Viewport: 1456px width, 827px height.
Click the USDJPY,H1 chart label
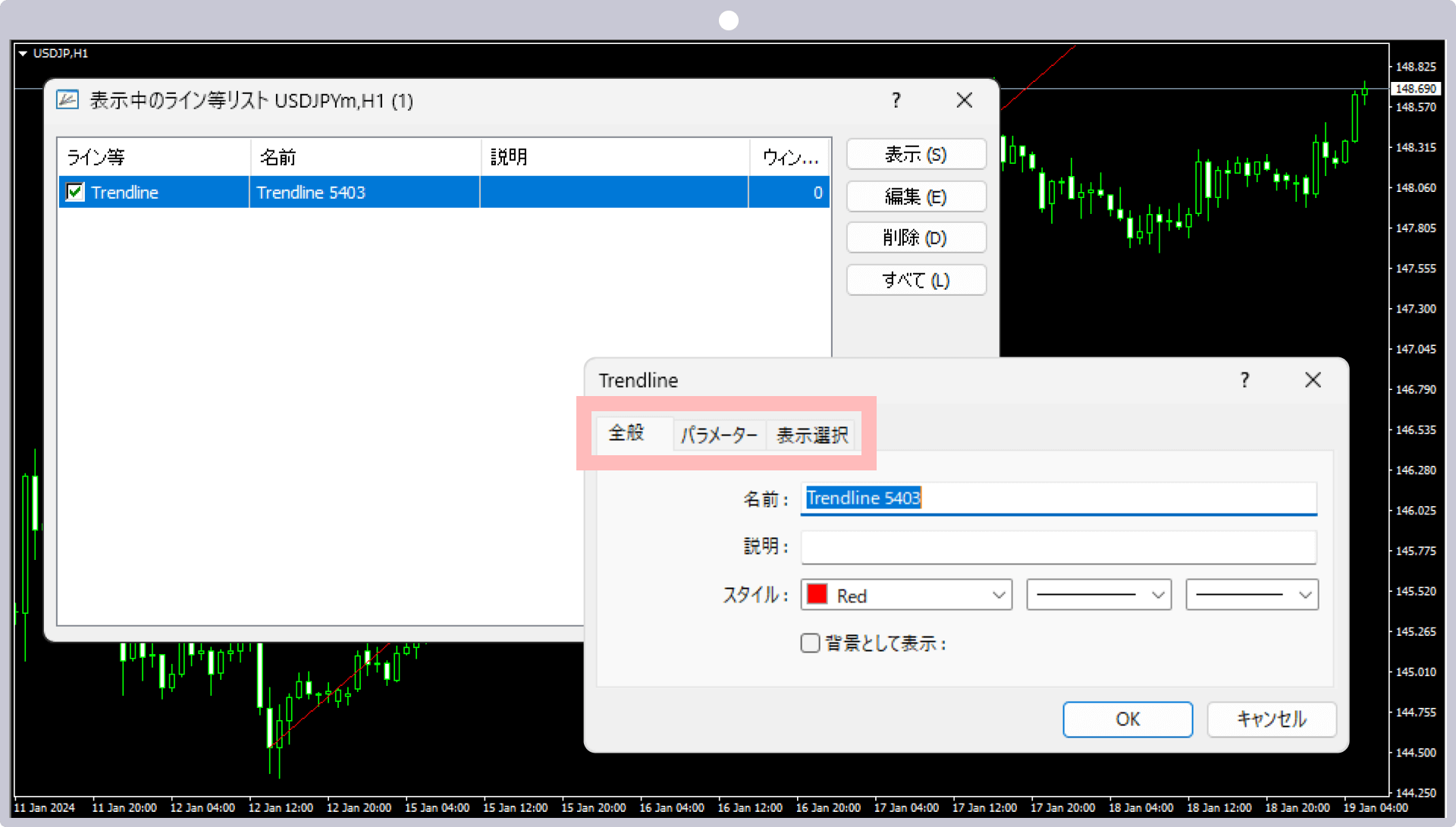[61, 54]
